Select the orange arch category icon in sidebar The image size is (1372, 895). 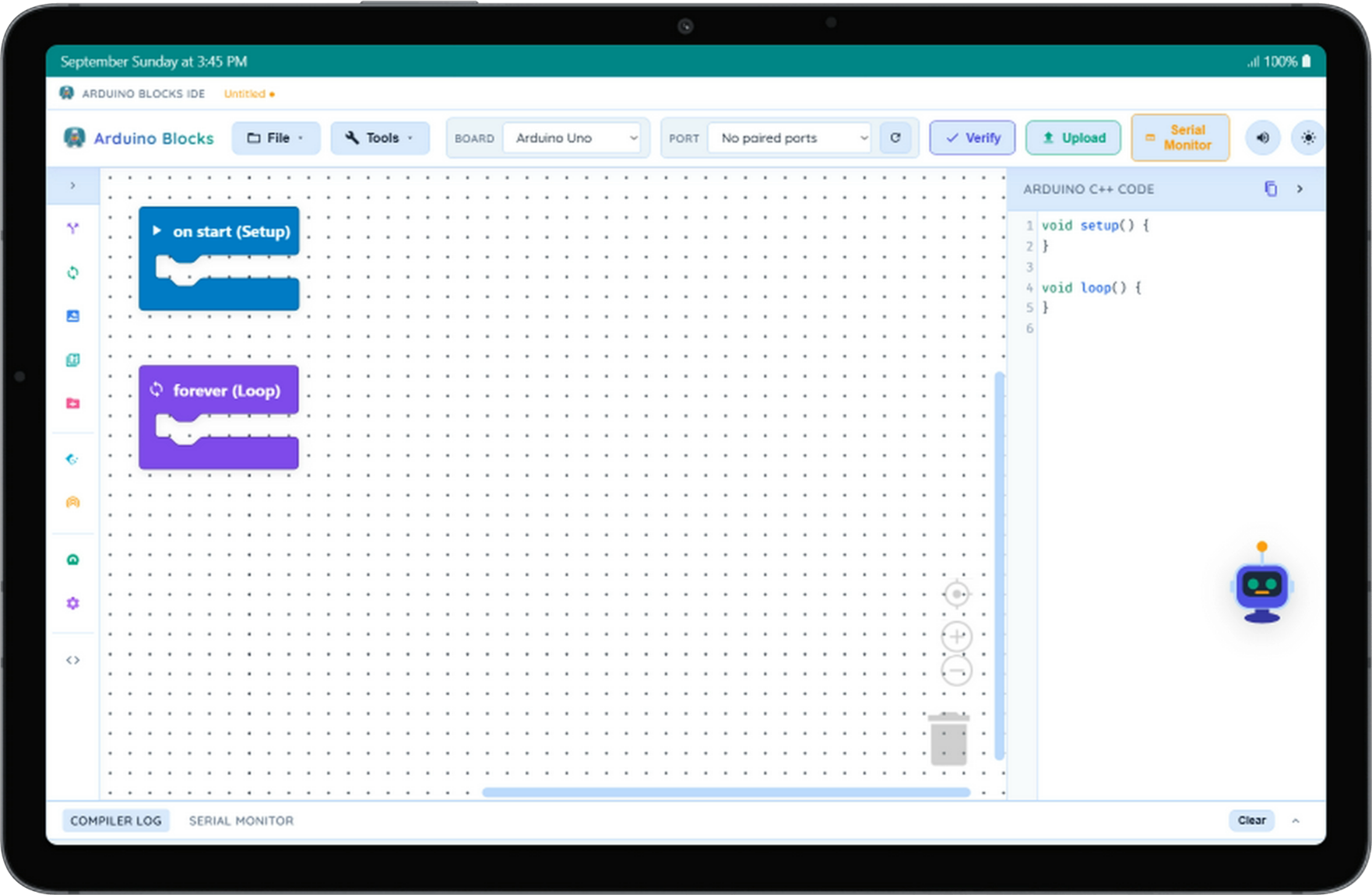pos(72,503)
